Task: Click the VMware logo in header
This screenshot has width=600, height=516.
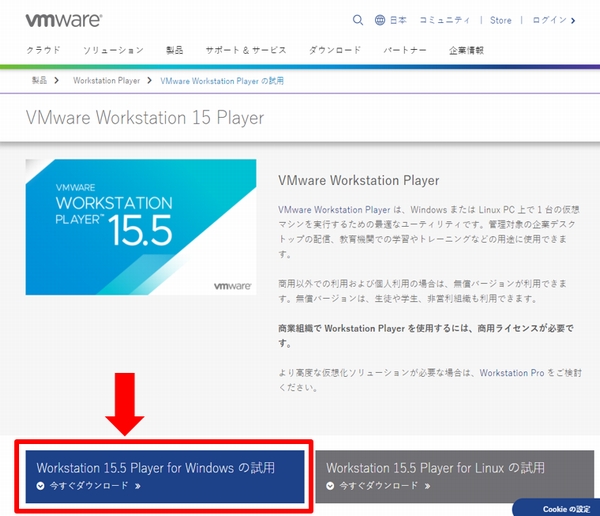Action: 64,21
